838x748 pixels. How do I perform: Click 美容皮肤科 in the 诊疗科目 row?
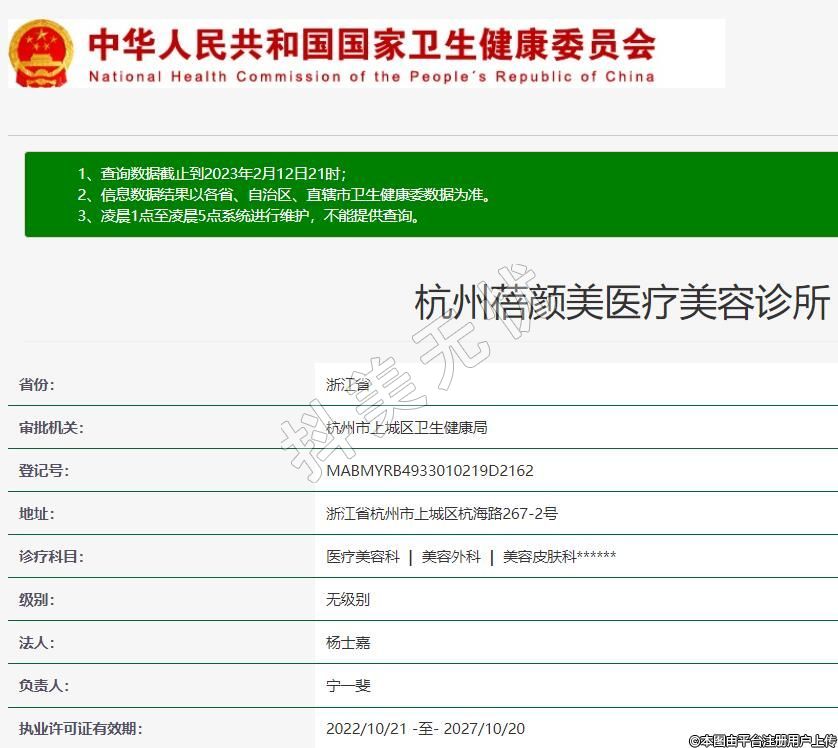[540, 557]
